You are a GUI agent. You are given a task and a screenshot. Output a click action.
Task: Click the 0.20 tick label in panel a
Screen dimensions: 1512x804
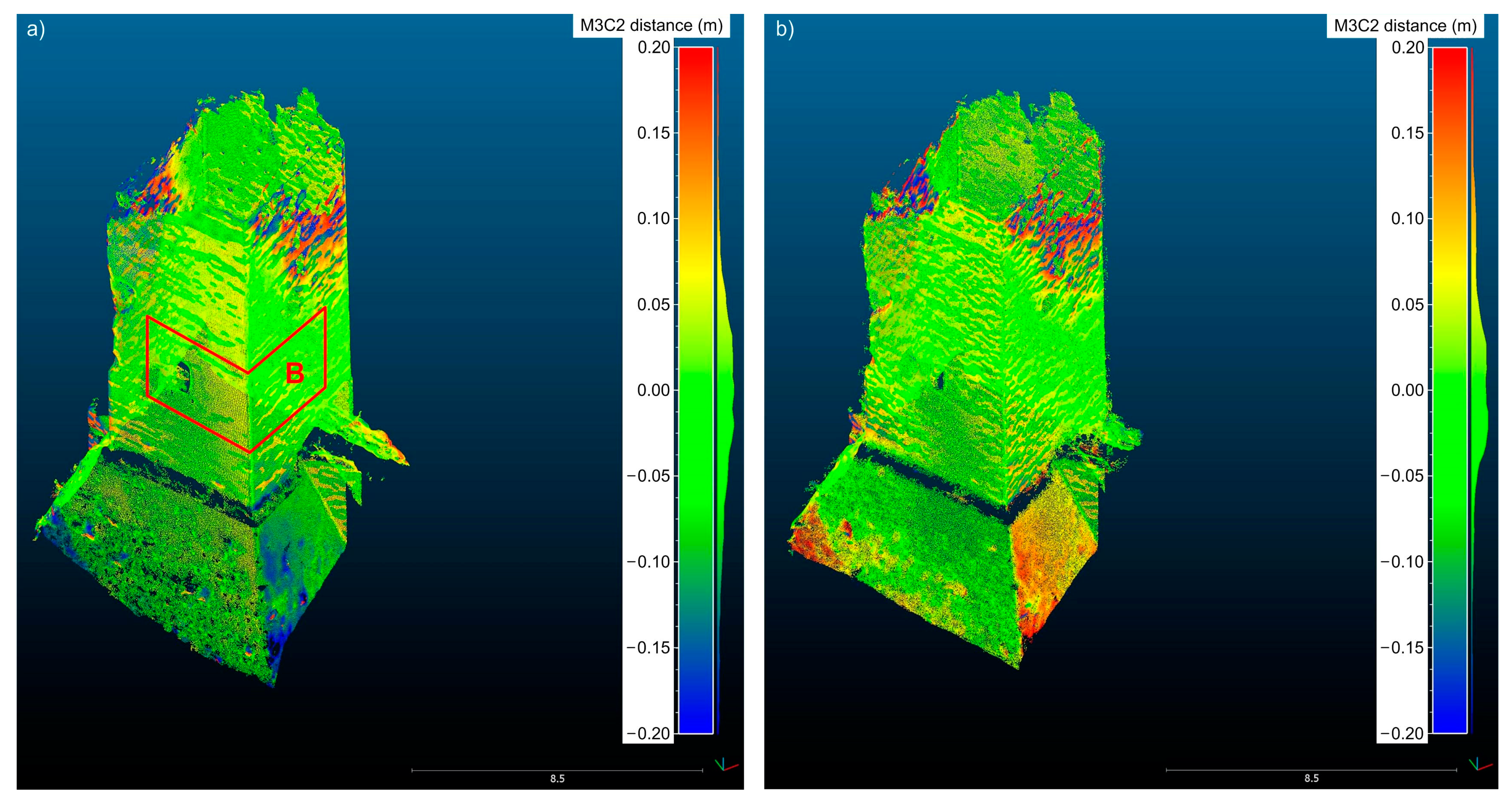(654, 47)
